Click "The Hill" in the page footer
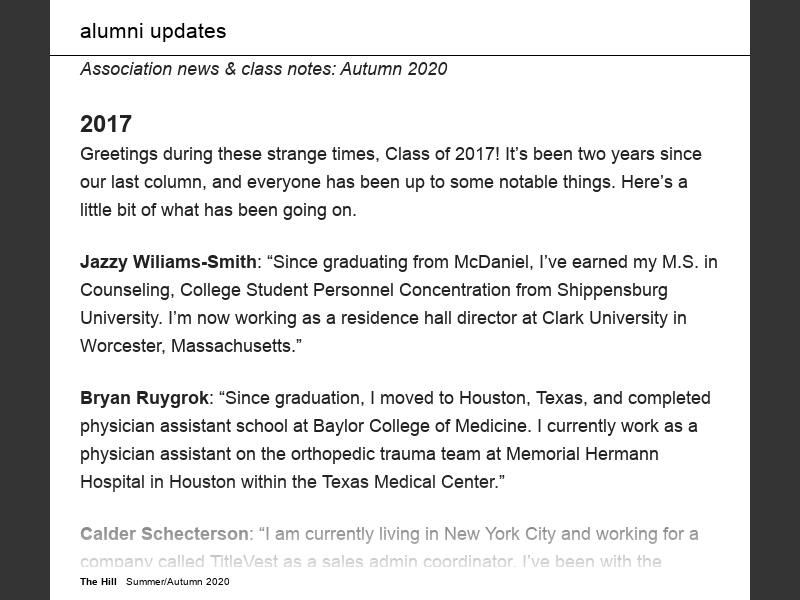The image size is (800, 600). [x=98, y=582]
